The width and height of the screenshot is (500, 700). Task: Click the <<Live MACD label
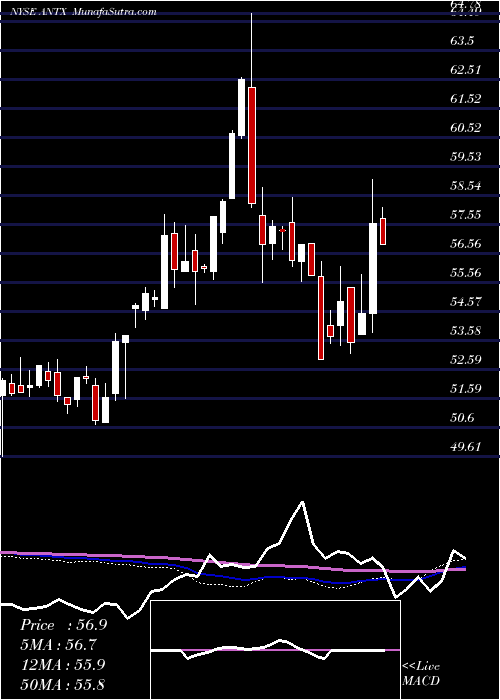(x=421, y=673)
